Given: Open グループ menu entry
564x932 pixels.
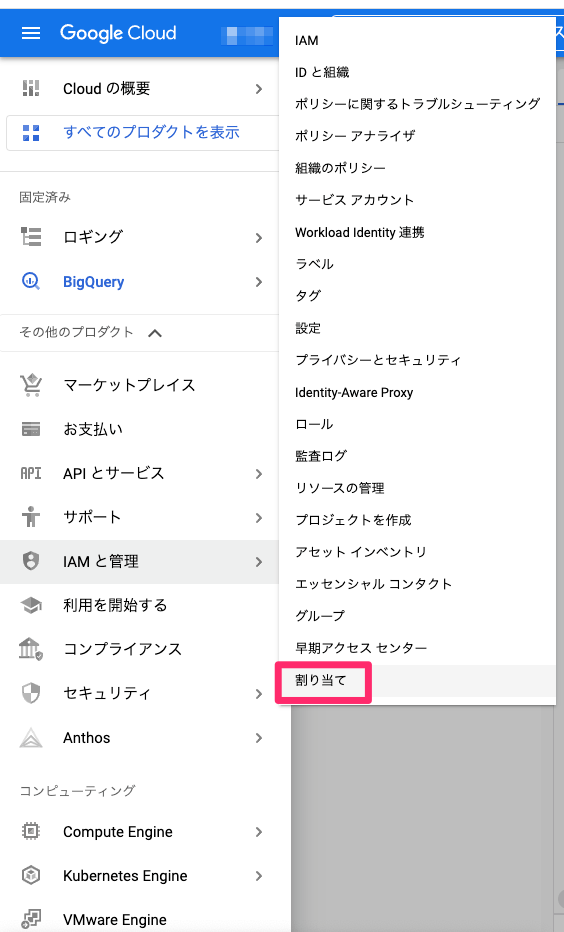Looking at the screenshot, I should point(417,616).
